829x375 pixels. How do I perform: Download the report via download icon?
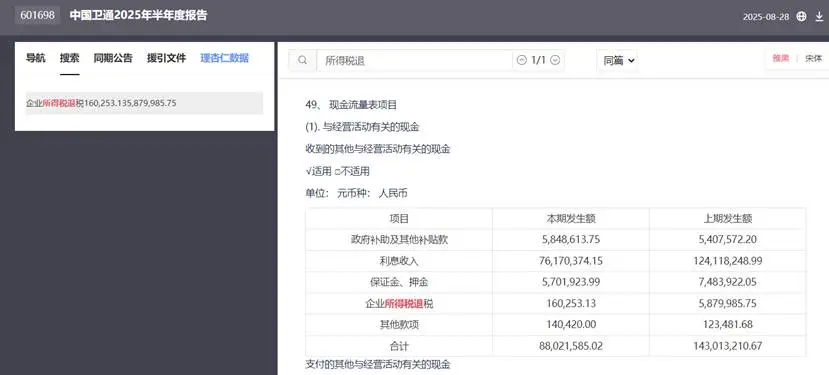pos(819,16)
